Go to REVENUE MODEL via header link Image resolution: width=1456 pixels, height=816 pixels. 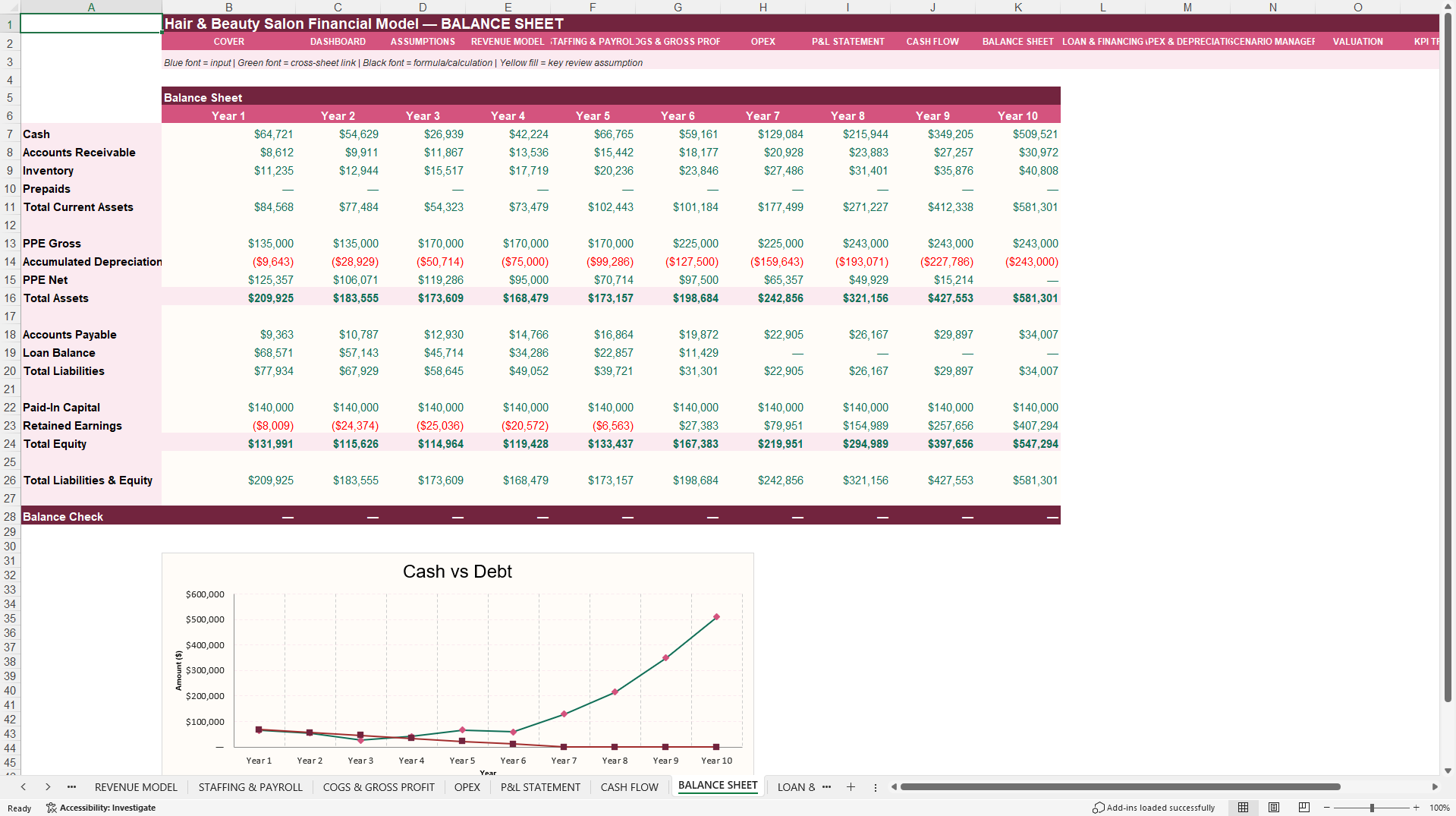click(508, 42)
